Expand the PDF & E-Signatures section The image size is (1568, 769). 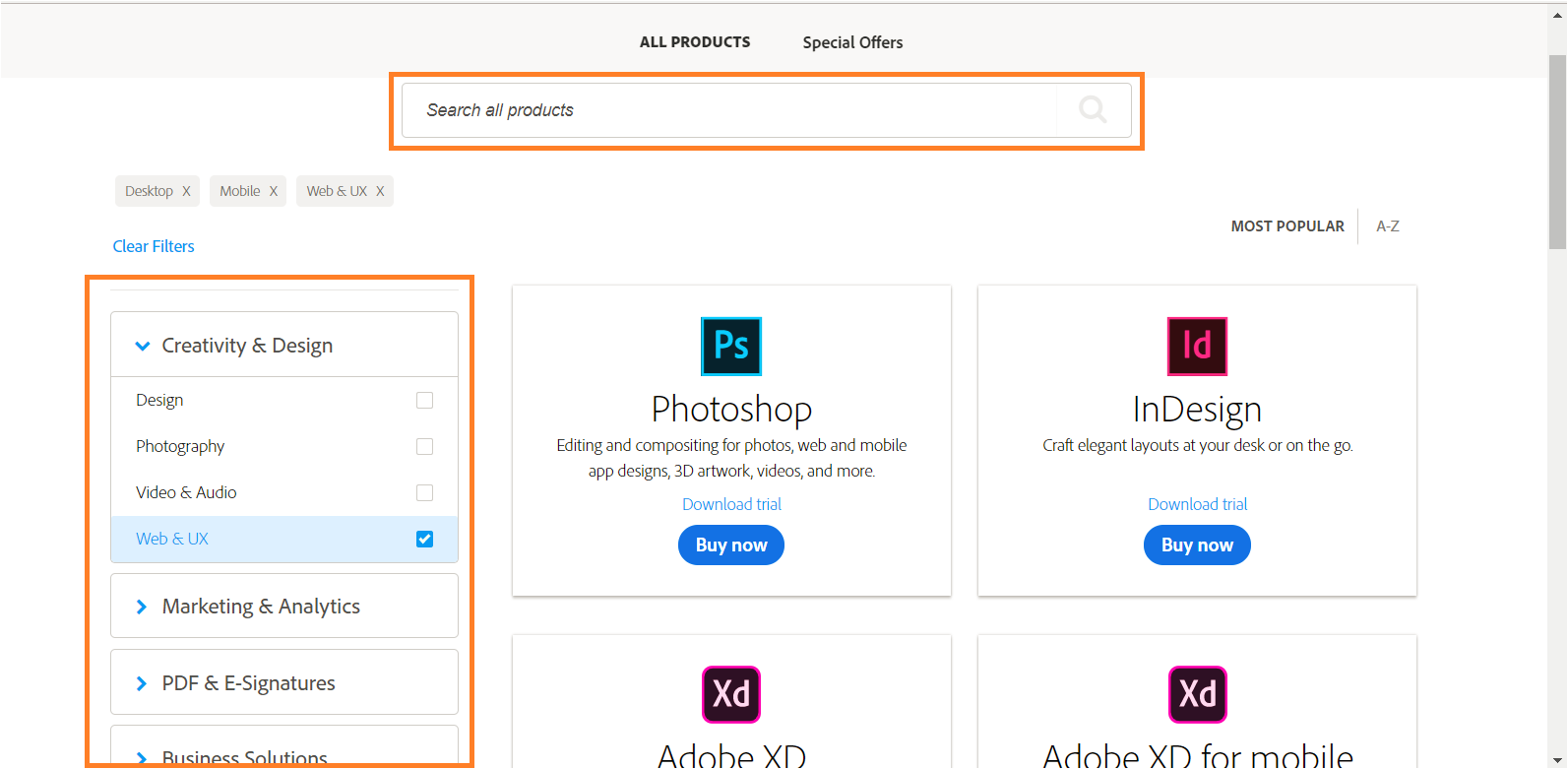click(x=284, y=682)
